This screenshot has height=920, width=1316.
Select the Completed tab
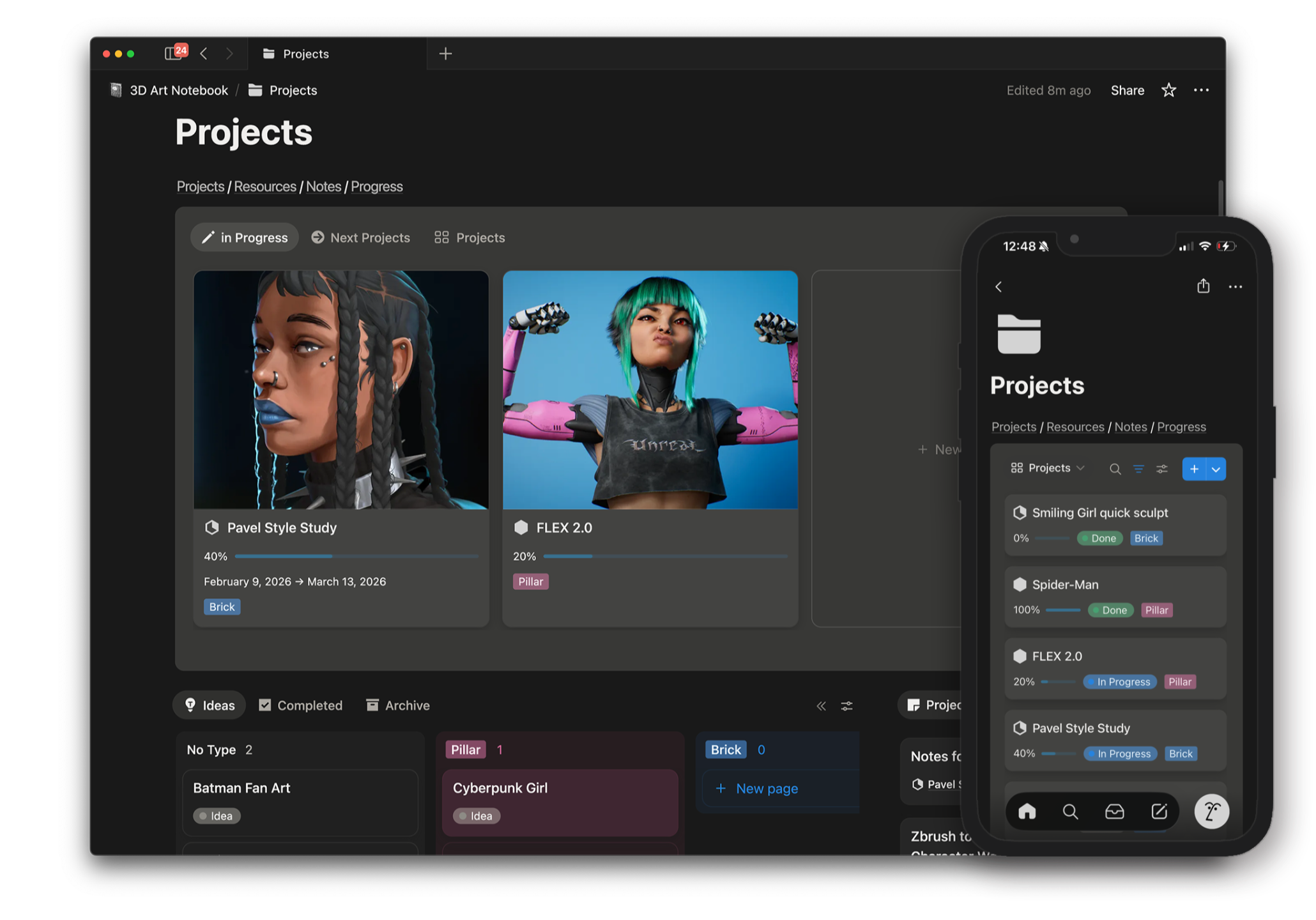301,705
